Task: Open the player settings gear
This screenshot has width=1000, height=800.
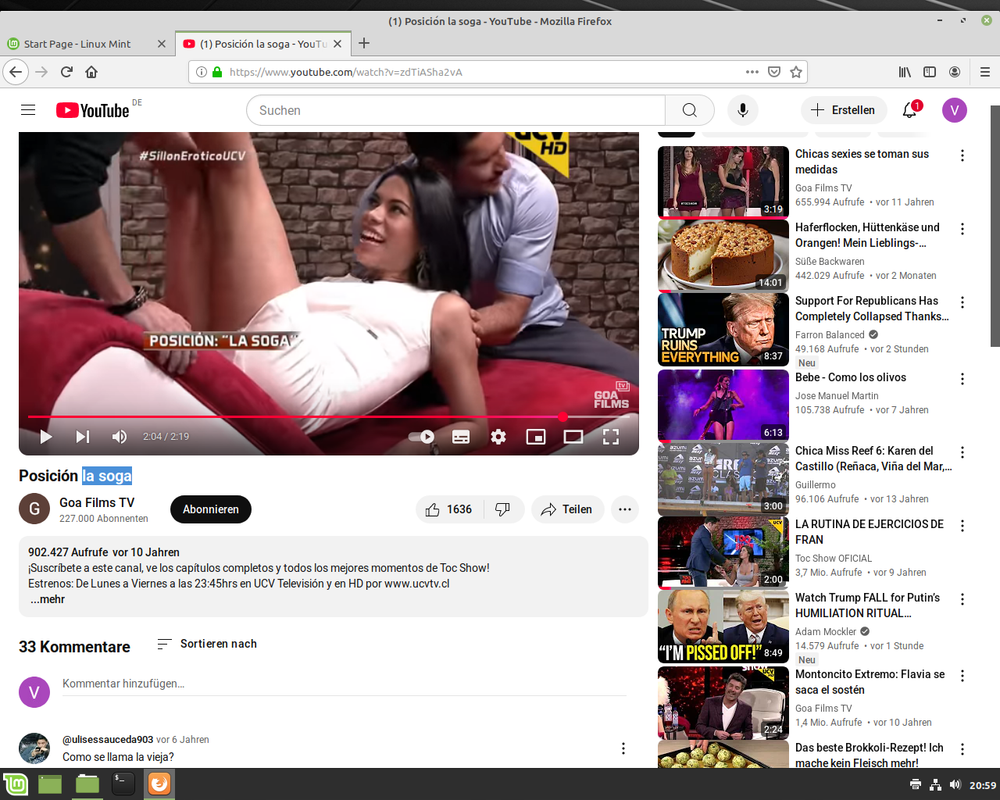Action: click(x=498, y=436)
